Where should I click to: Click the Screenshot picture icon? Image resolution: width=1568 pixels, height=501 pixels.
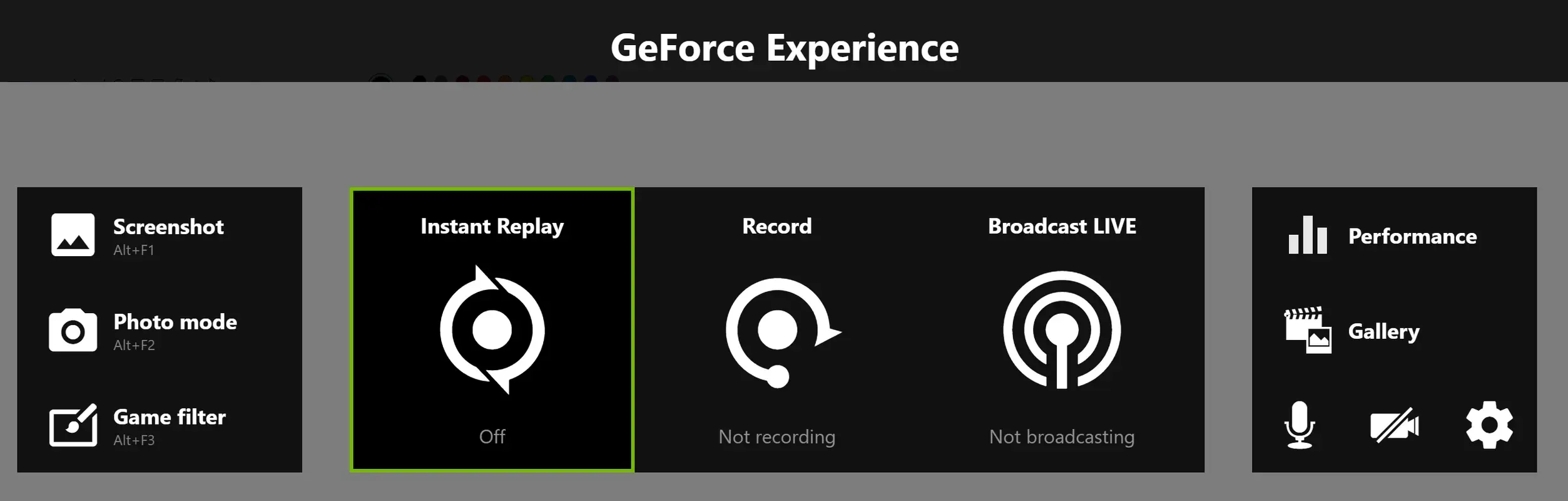pyautogui.click(x=73, y=235)
